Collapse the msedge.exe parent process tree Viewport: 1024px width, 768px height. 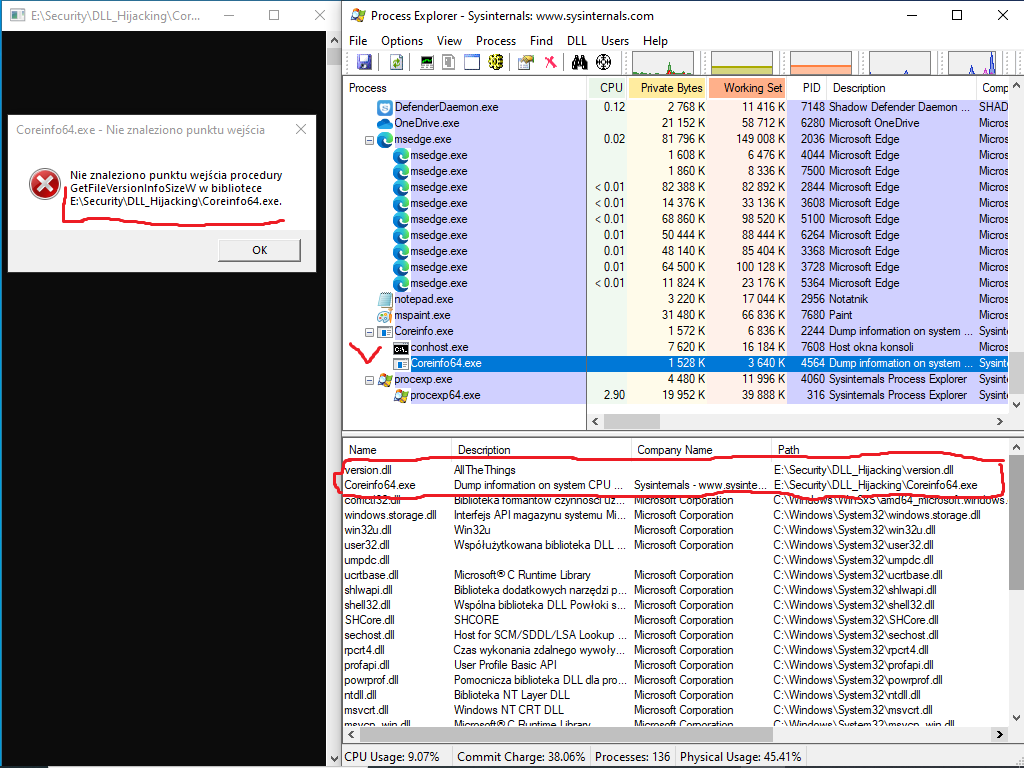coord(370,140)
